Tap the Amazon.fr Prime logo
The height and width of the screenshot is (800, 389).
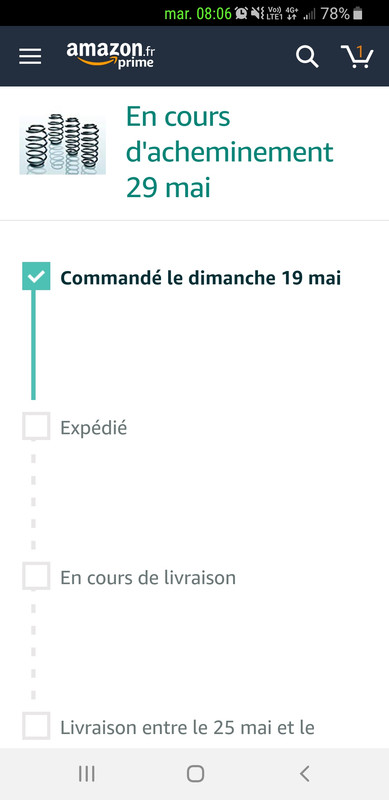(x=111, y=55)
